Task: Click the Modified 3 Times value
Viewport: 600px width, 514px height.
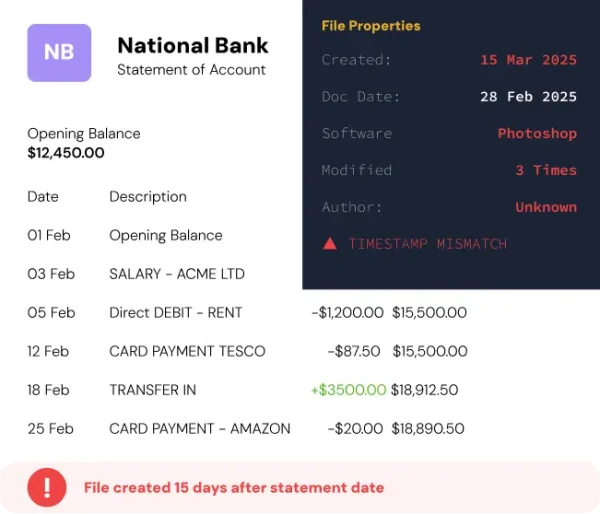Action: pyautogui.click(x=546, y=170)
